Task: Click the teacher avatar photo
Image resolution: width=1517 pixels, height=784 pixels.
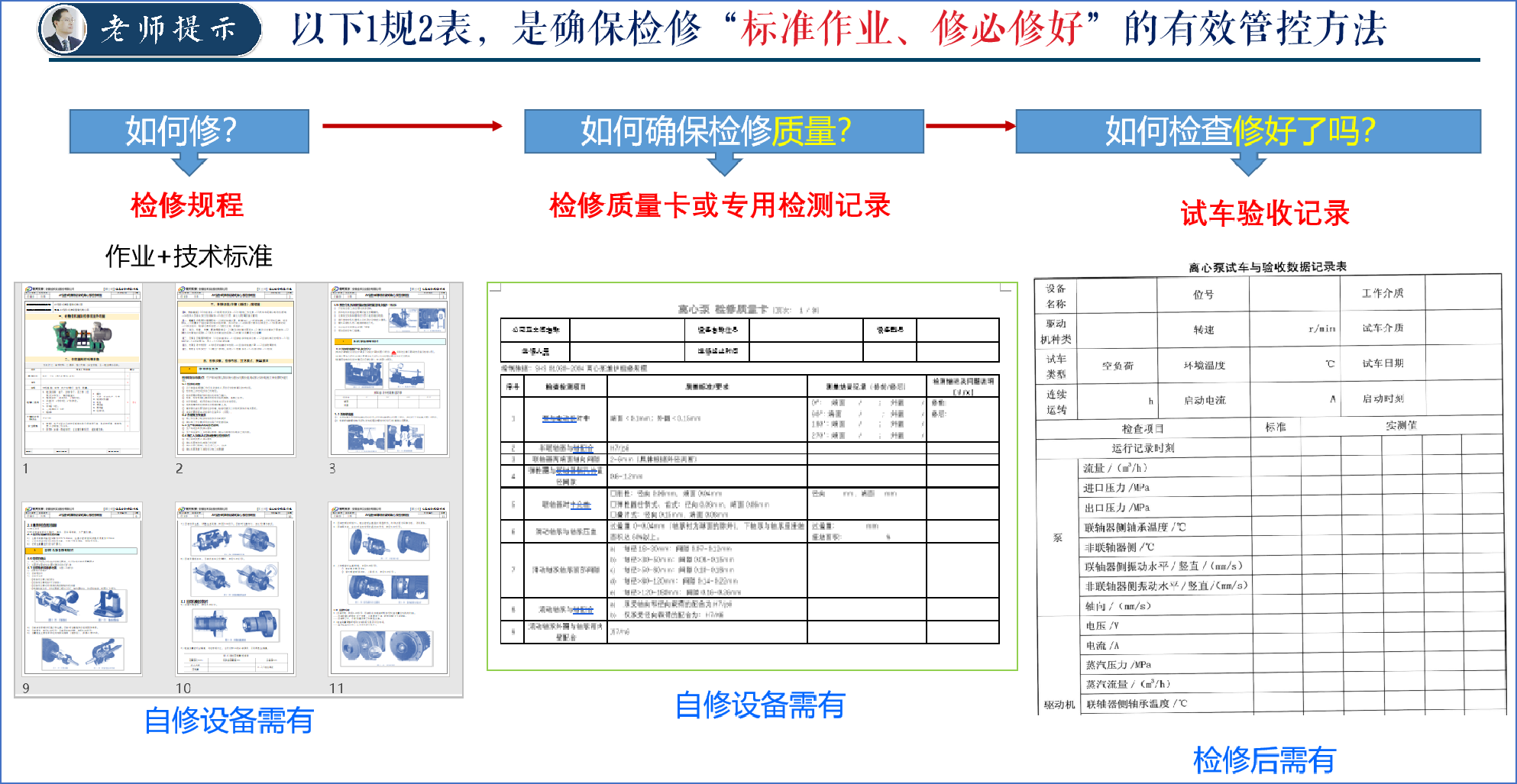Action: pos(64,30)
